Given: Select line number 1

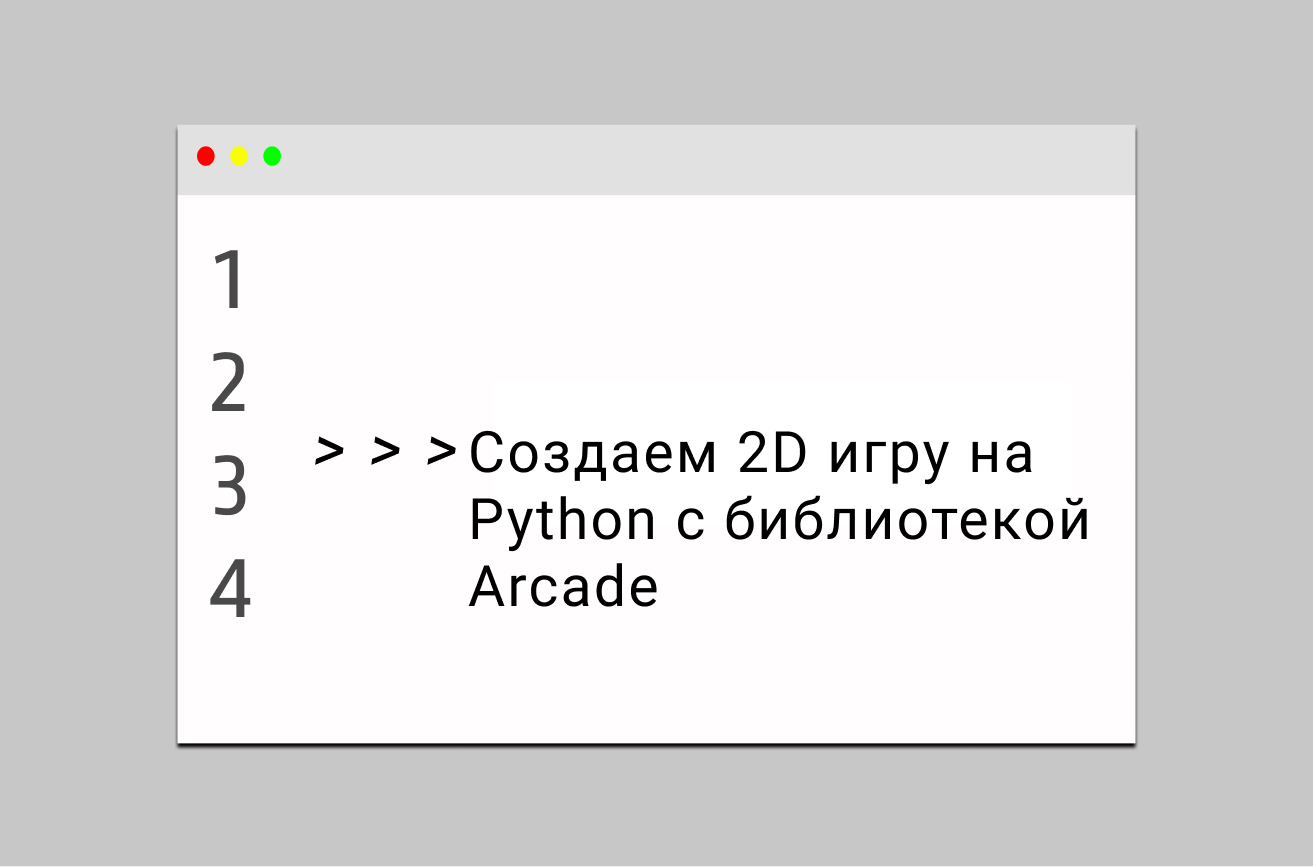Looking at the screenshot, I should pyautogui.click(x=229, y=281).
